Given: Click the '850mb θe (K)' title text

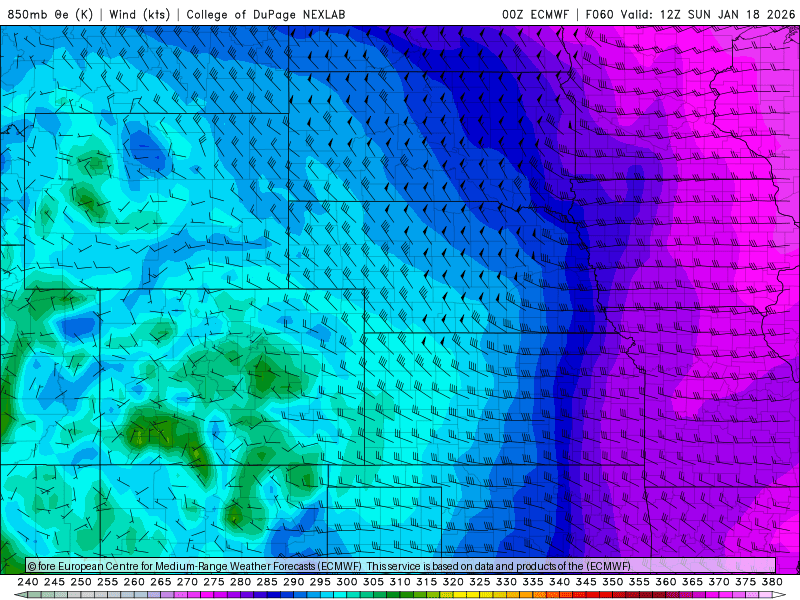Looking at the screenshot, I should click(x=50, y=14).
